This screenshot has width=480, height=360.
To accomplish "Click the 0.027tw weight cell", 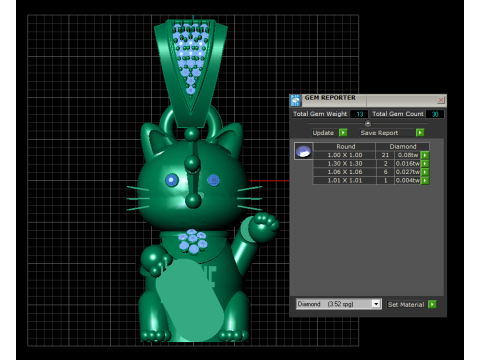I will pos(407,172).
